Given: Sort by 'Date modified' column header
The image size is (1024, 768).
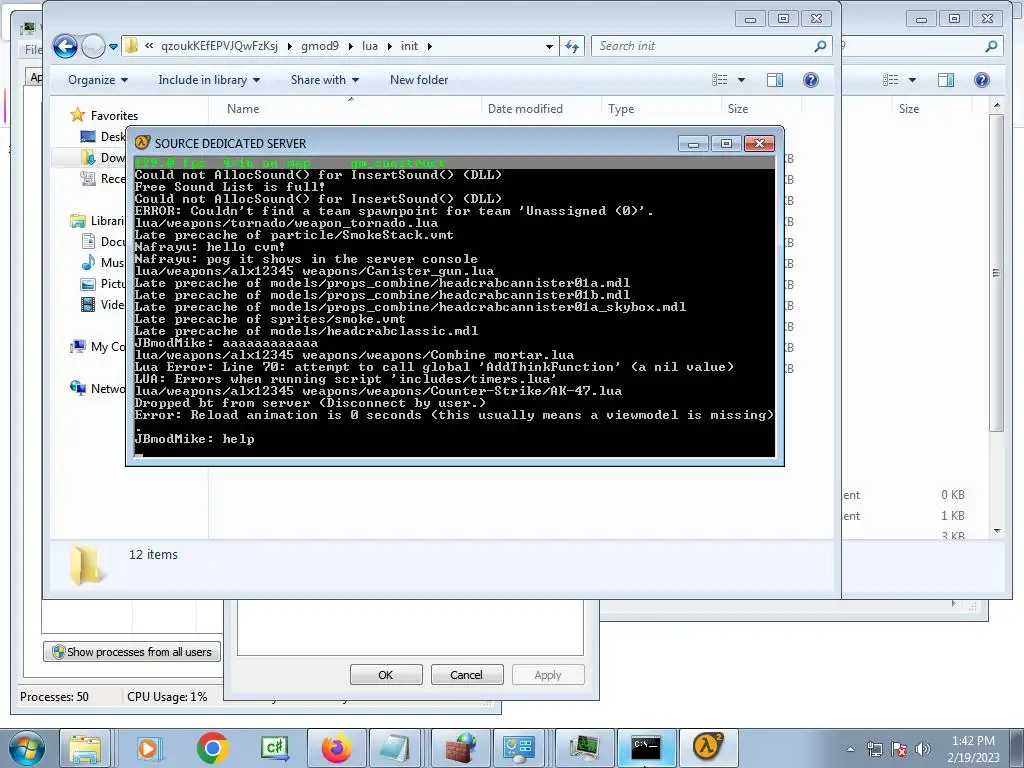Looking at the screenshot, I should (525, 109).
